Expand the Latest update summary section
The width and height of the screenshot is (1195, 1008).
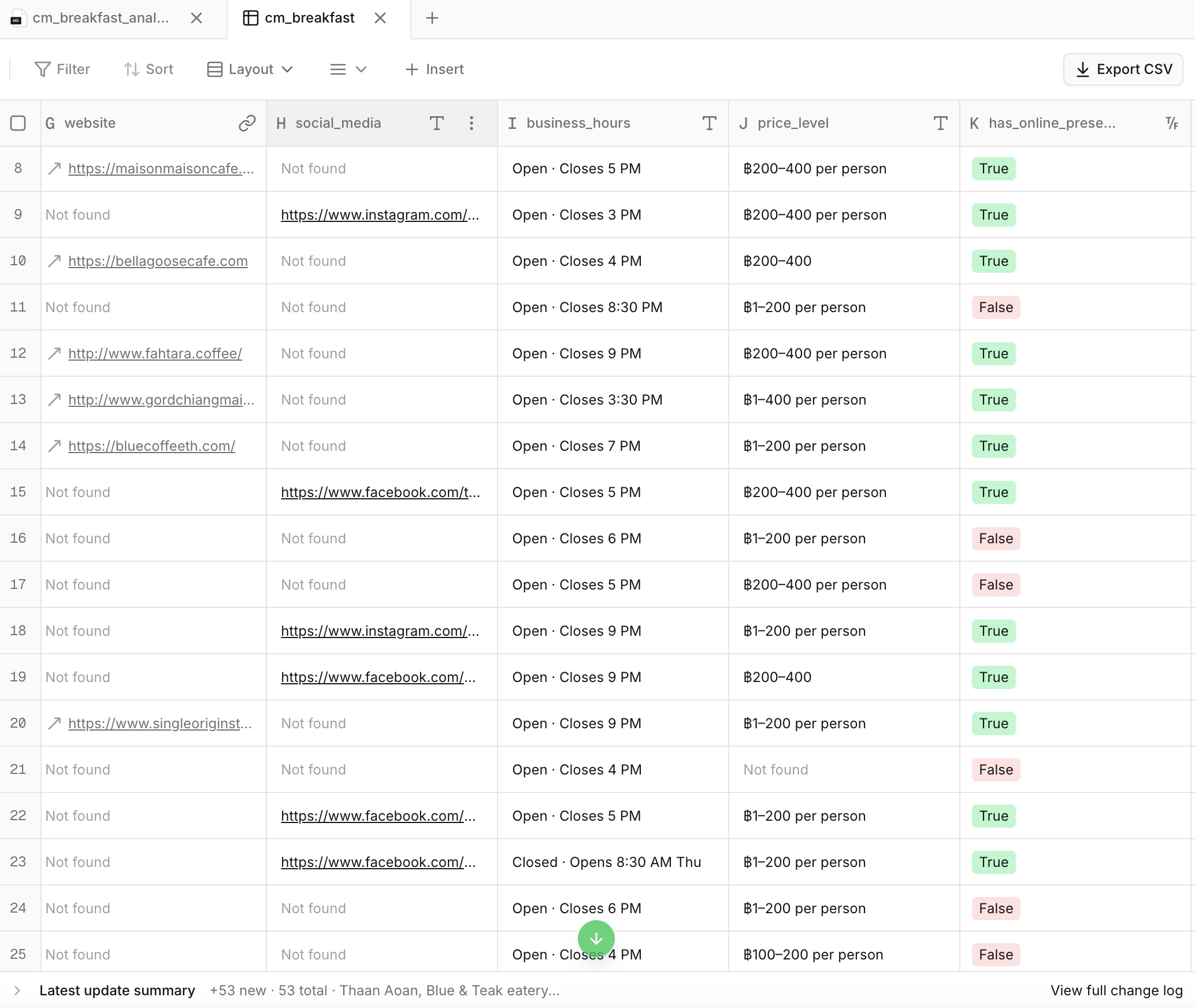coord(17,990)
